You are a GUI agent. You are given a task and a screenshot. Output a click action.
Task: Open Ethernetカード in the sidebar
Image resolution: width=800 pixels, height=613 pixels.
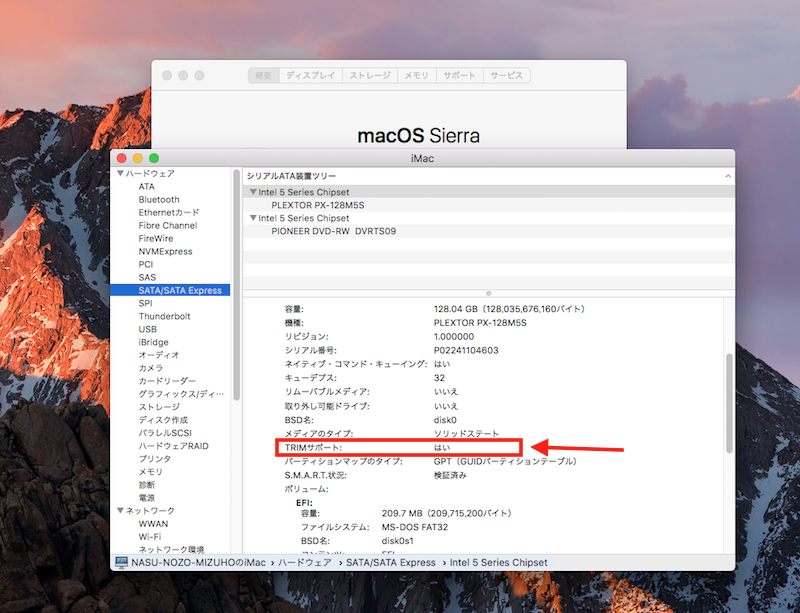click(169, 212)
